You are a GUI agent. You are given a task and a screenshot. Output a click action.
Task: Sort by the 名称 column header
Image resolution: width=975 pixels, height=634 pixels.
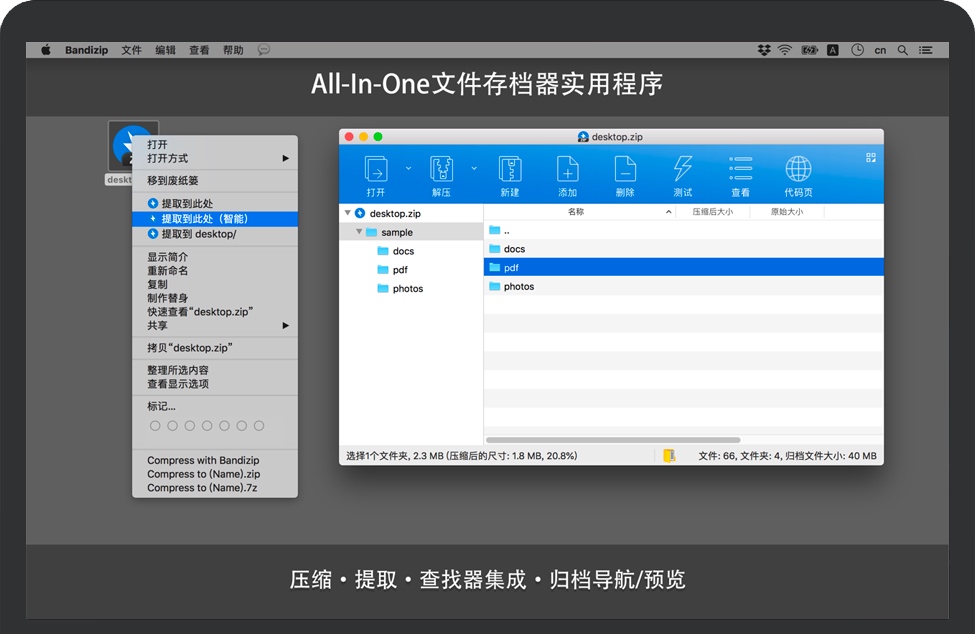pos(576,212)
